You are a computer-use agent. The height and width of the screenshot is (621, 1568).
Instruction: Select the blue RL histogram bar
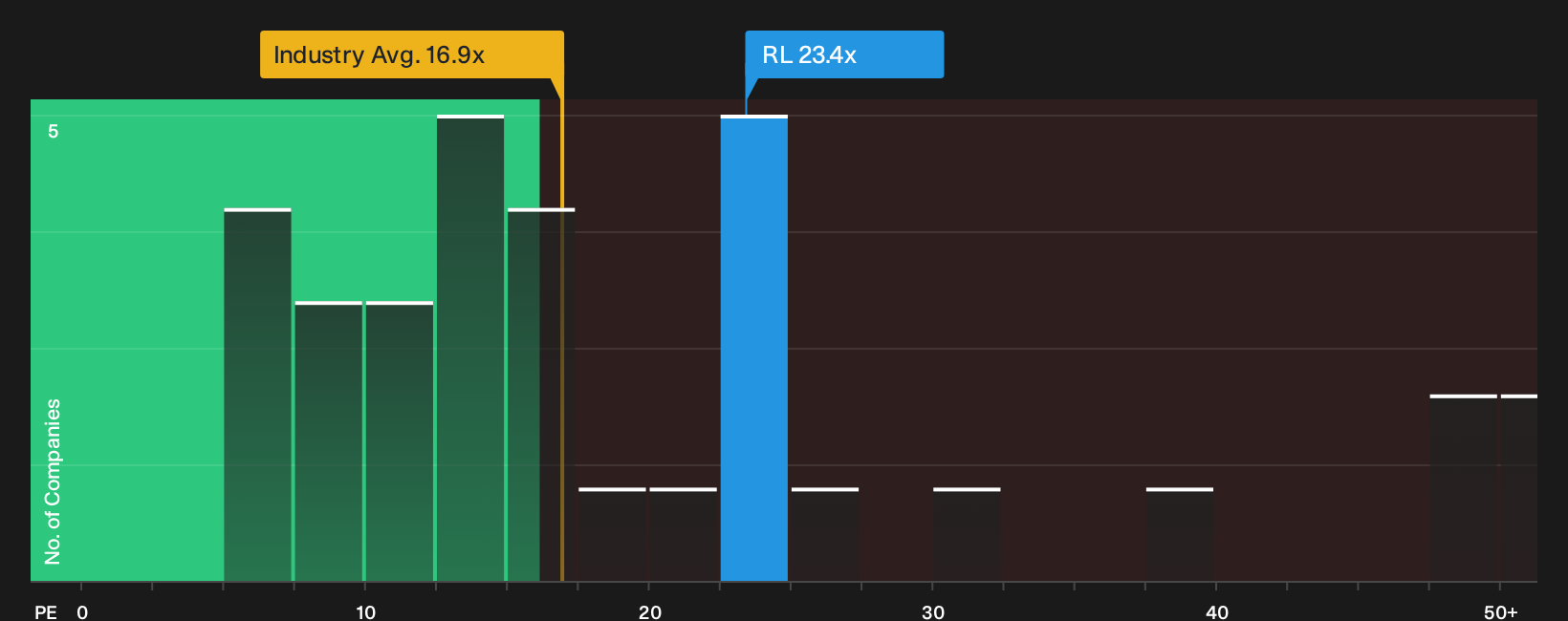pyautogui.click(x=754, y=348)
